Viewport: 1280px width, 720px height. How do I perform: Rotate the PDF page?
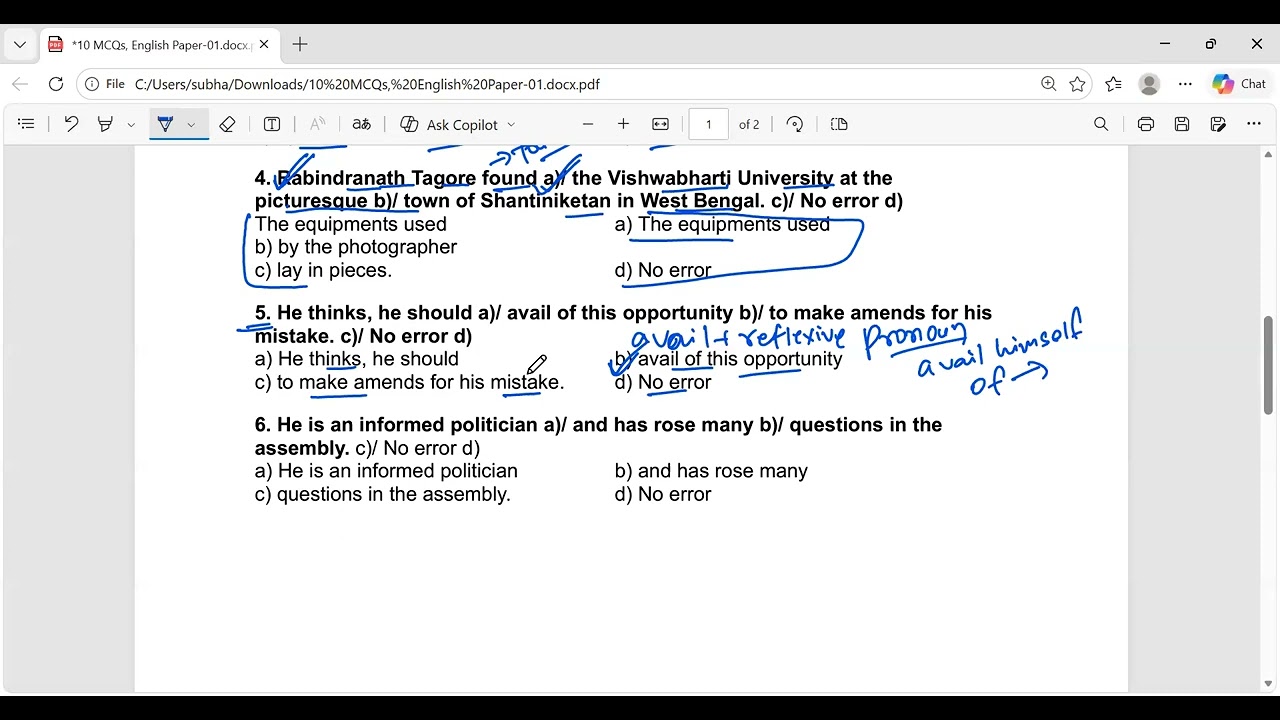795,124
